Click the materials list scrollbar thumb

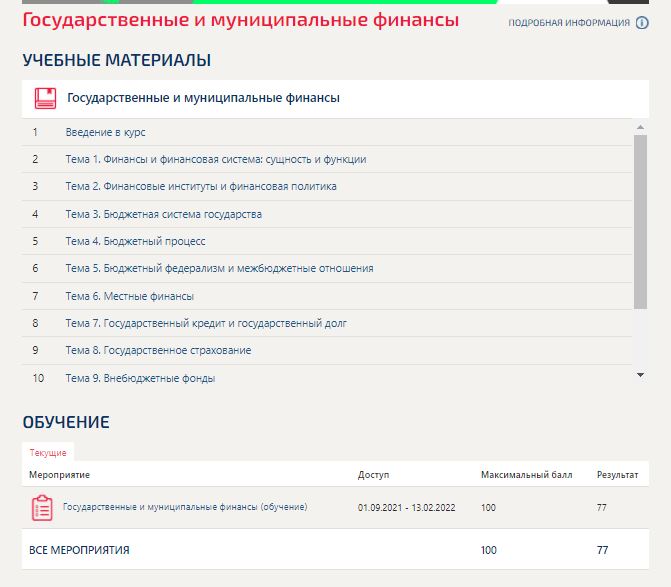640,222
